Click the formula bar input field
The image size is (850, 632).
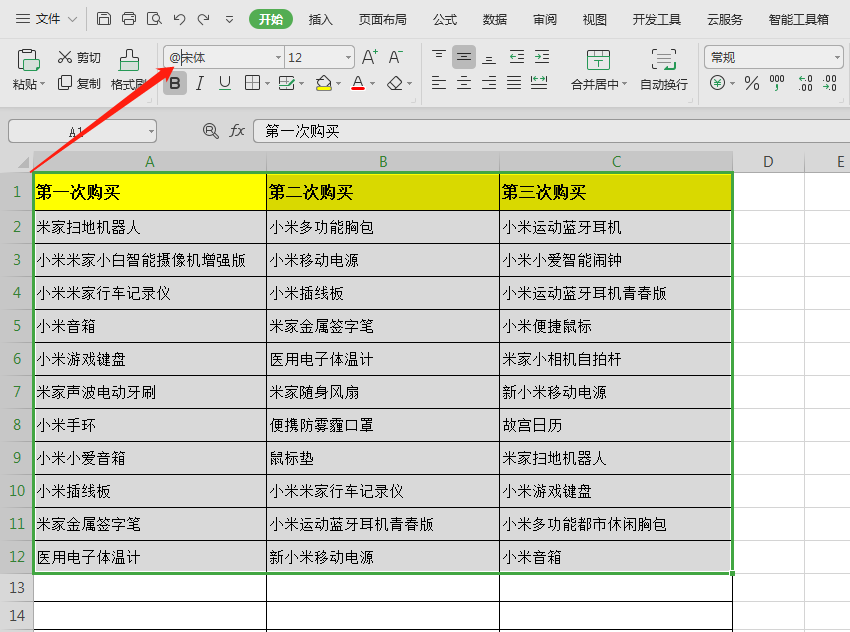(552, 131)
